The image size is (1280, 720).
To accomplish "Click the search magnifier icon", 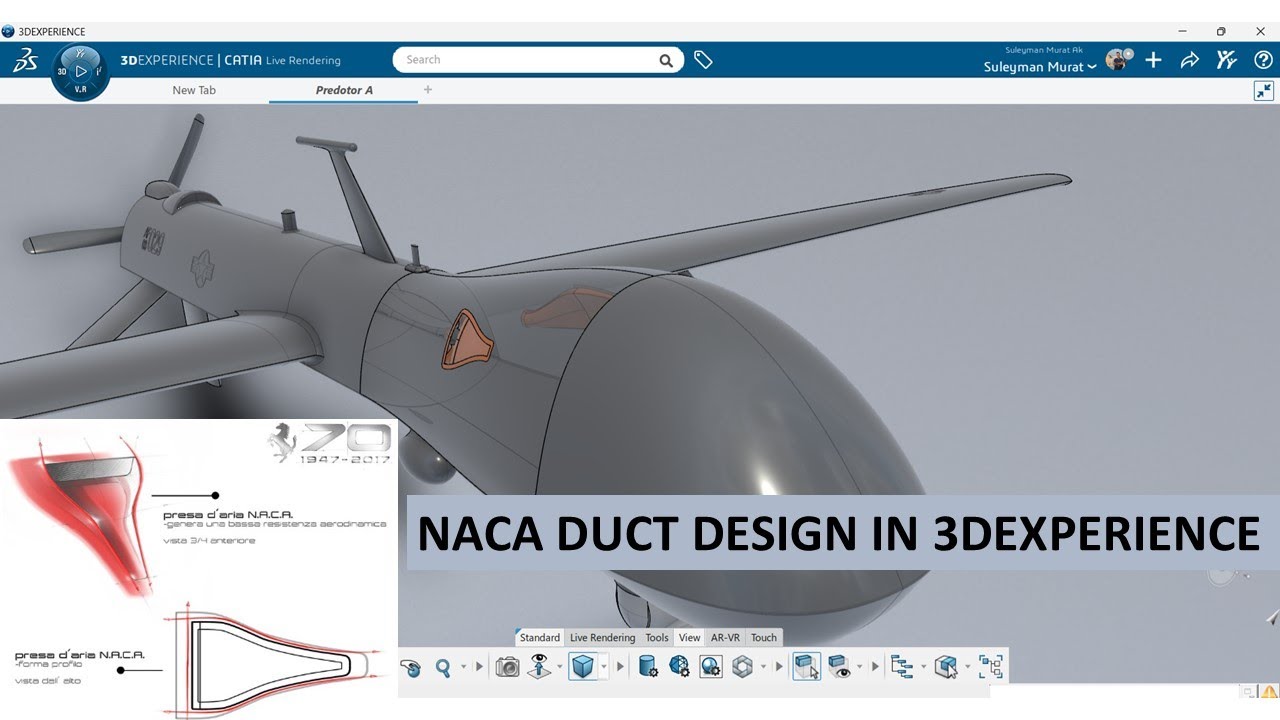I will pos(666,61).
